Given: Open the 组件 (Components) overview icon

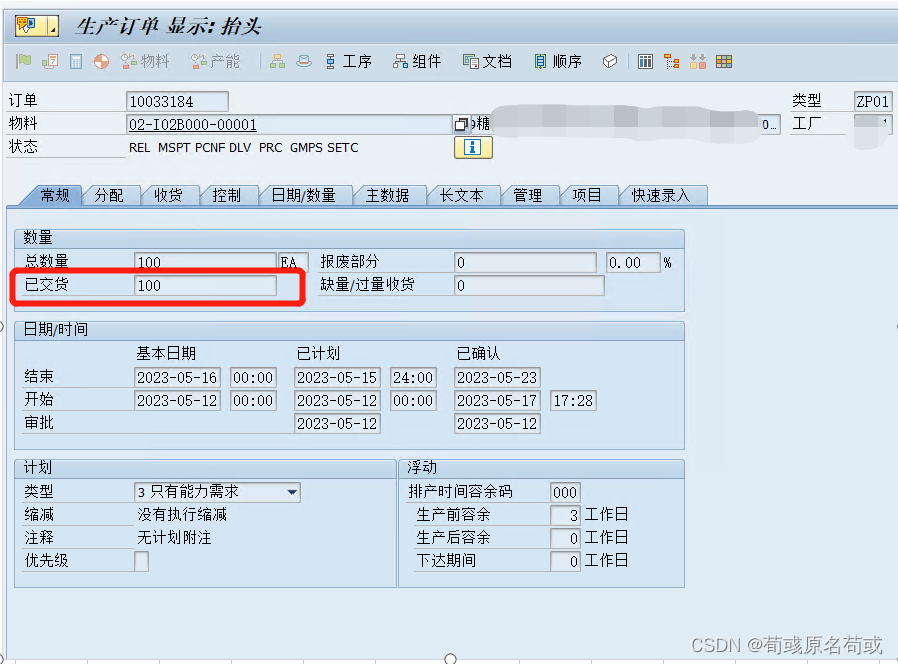Looking at the screenshot, I should 417,61.
